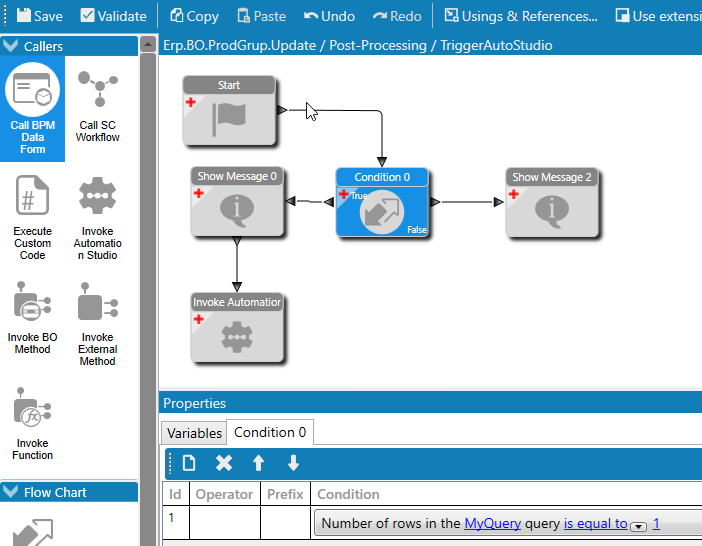Click the Copy toolbar button
The image size is (702, 546).
(x=194, y=16)
